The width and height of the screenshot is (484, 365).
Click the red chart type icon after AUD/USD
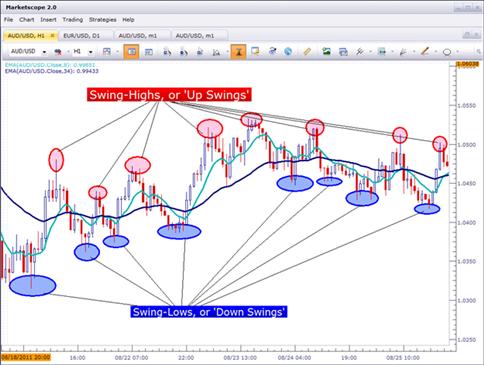[x=58, y=52]
